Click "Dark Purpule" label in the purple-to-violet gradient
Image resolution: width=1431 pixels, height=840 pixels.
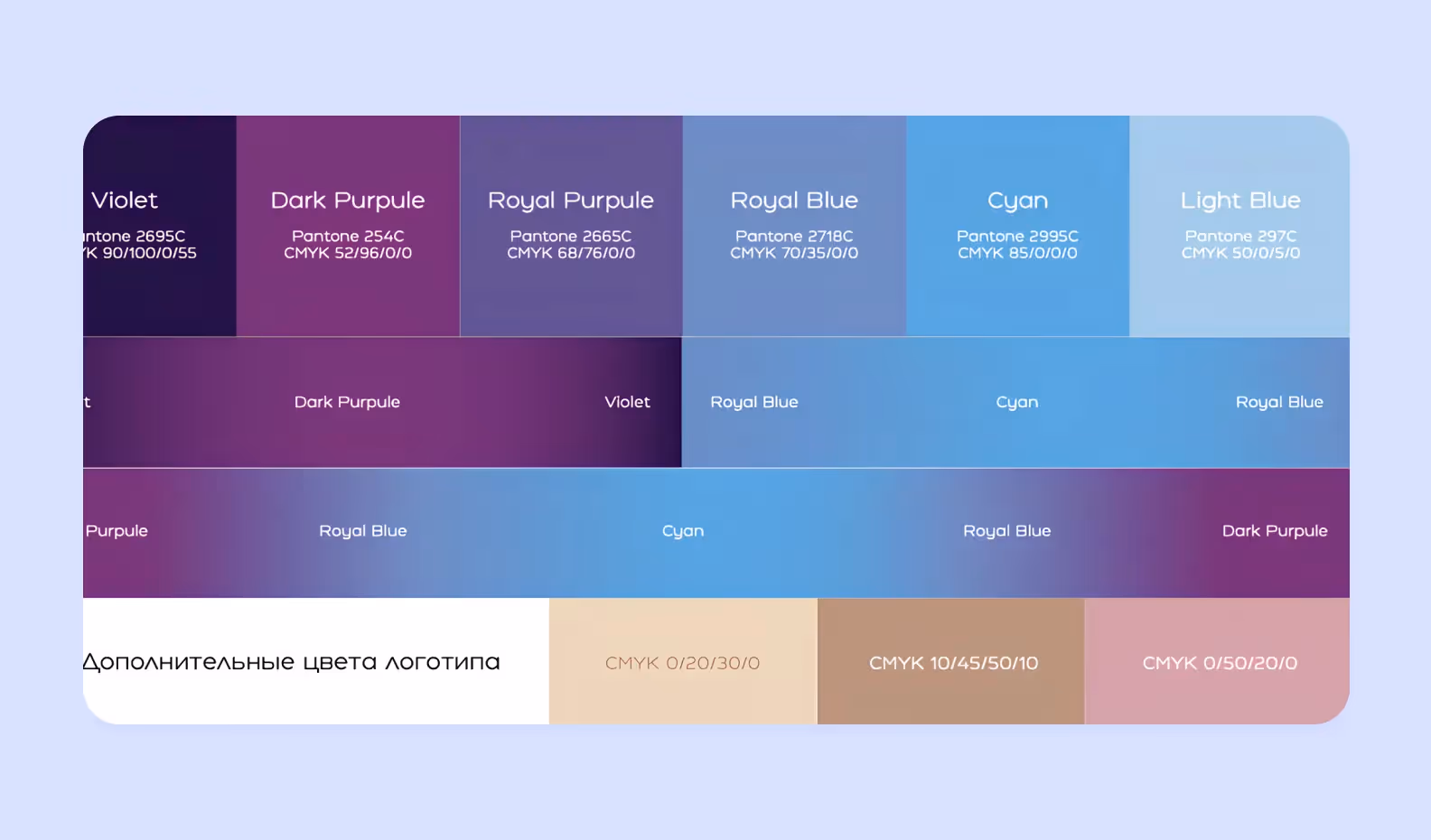coord(347,402)
